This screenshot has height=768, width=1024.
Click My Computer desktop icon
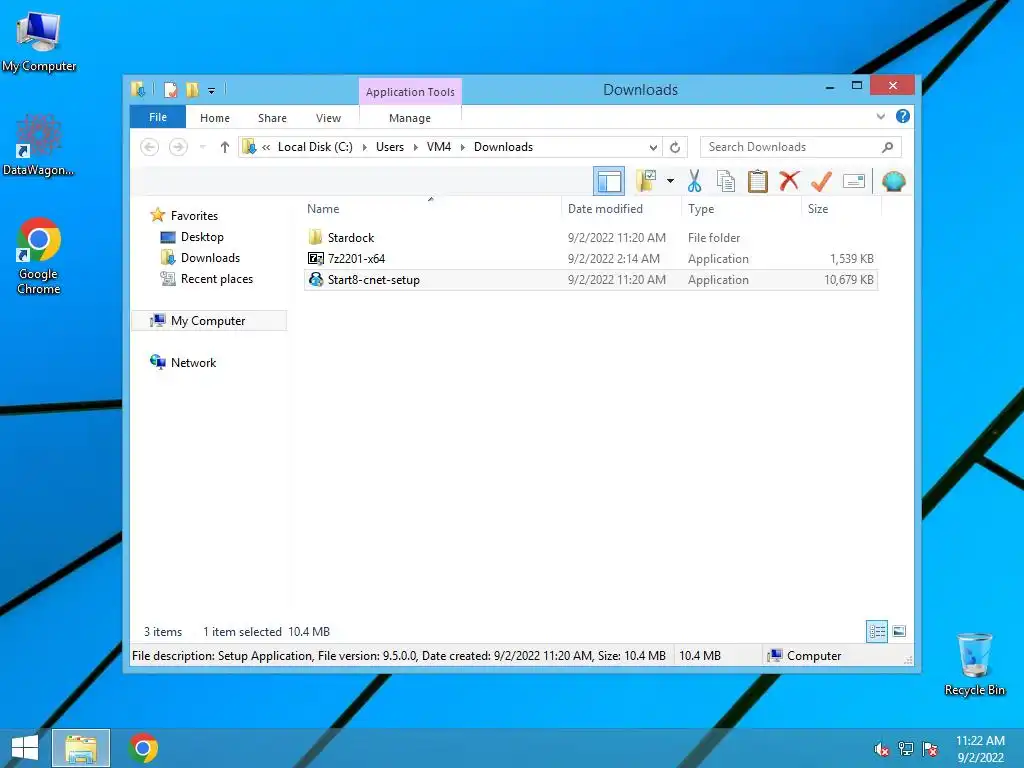tap(39, 42)
